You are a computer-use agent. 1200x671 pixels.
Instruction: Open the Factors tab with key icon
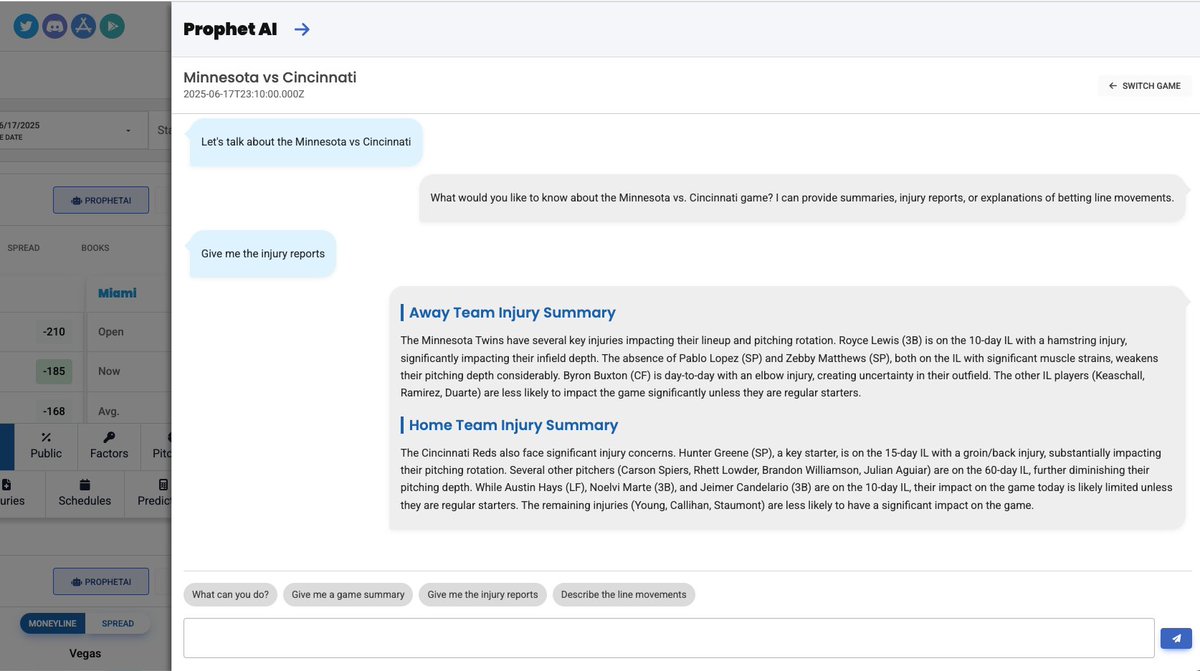(x=109, y=446)
